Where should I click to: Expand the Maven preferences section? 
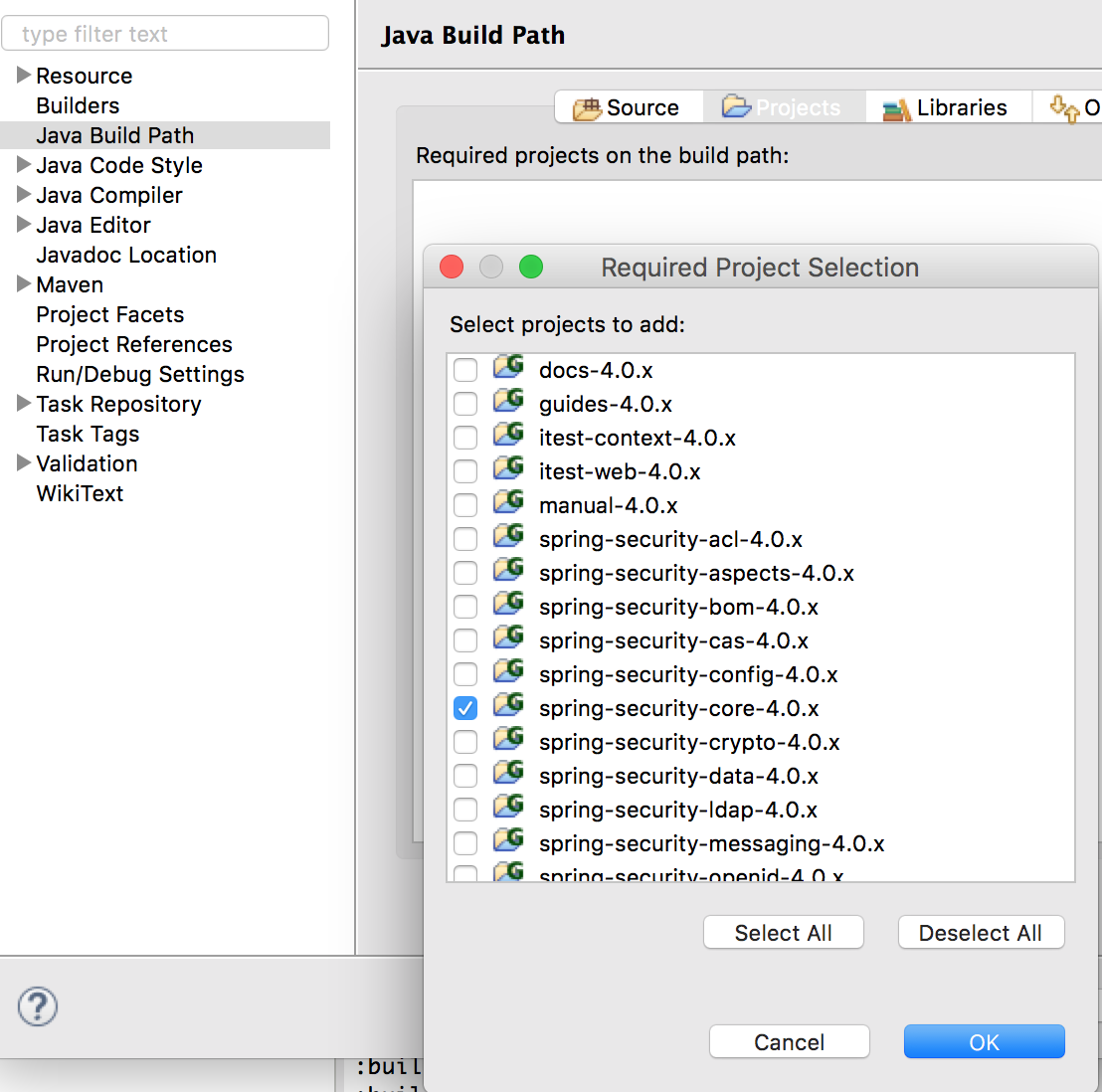point(24,284)
